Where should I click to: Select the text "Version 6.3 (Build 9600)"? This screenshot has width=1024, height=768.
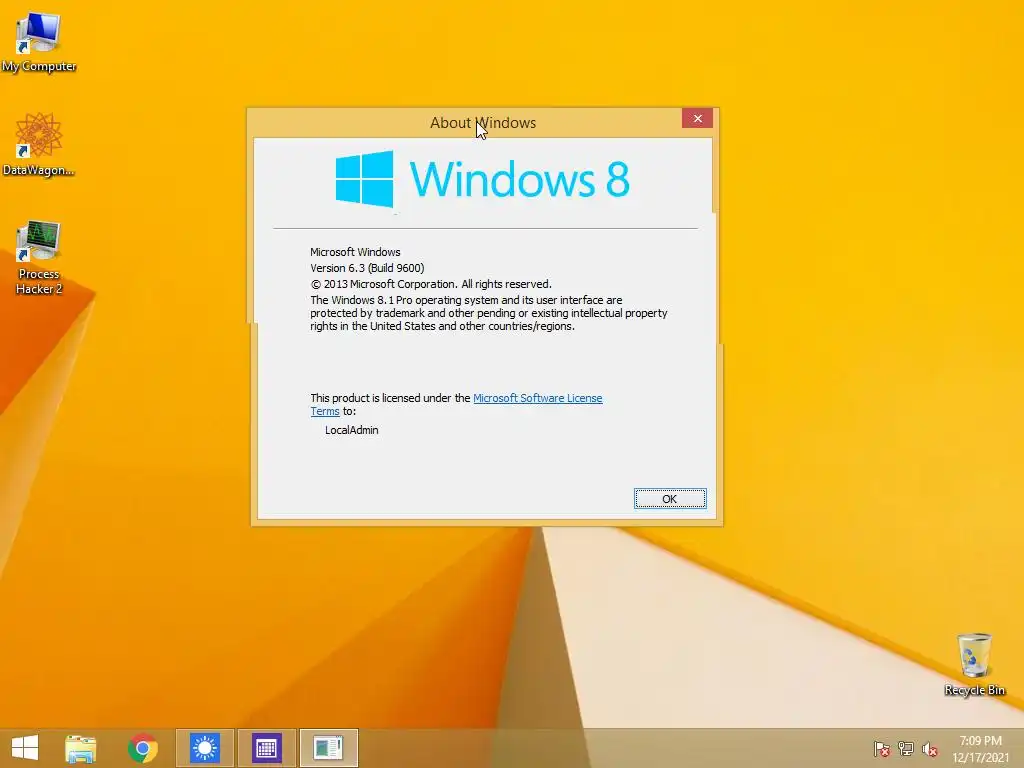pyautogui.click(x=367, y=268)
